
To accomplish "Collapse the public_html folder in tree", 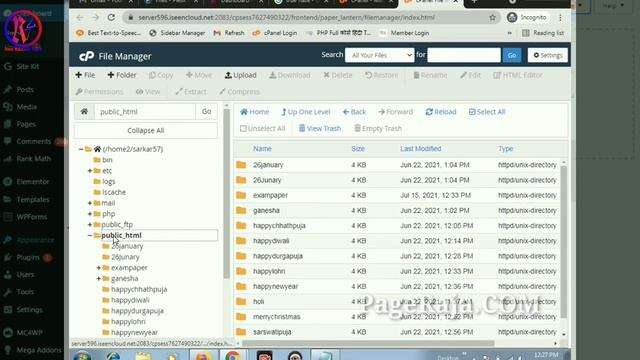I will [x=90, y=236].
